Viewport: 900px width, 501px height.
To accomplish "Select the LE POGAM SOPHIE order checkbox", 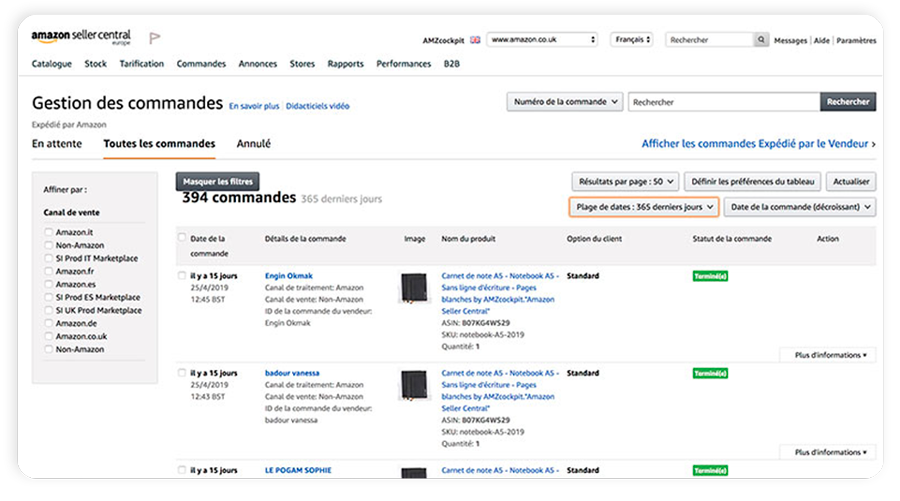I will 182,470.
